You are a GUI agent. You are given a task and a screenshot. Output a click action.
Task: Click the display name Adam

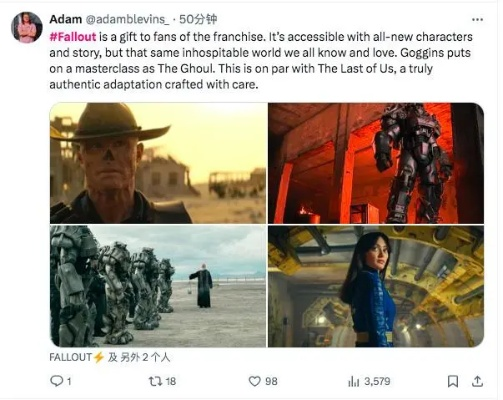(x=66, y=19)
